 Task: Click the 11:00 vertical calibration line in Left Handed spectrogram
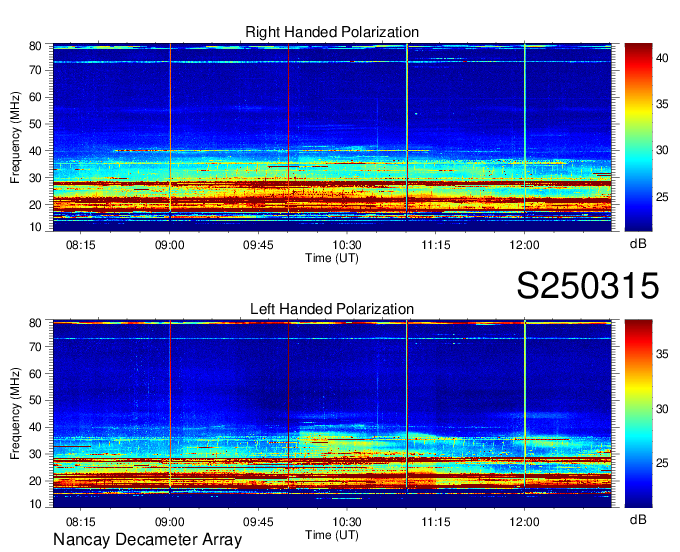(x=407, y=408)
